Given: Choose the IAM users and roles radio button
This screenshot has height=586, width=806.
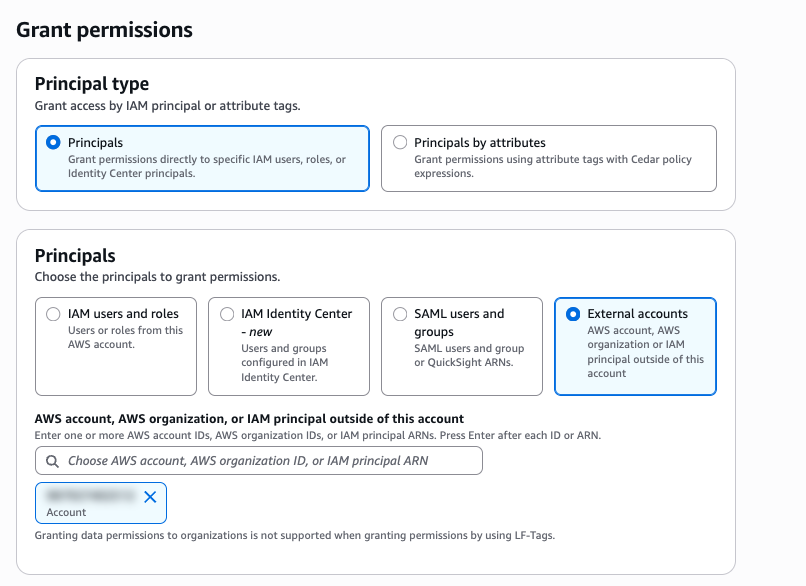Looking at the screenshot, I should tap(54, 314).
